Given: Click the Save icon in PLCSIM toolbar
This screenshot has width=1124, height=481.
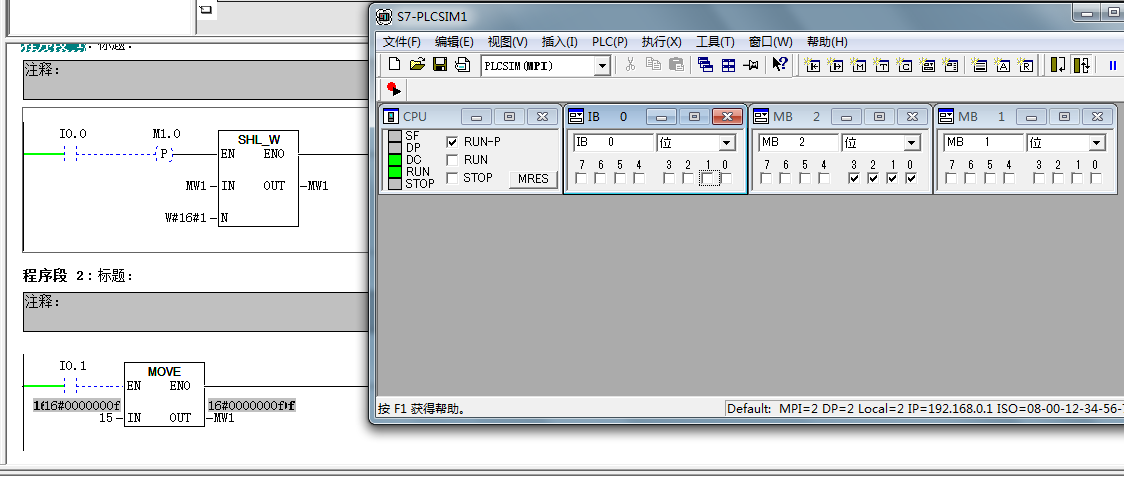Looking at the screenshot, I should click(x=439, y=65).
